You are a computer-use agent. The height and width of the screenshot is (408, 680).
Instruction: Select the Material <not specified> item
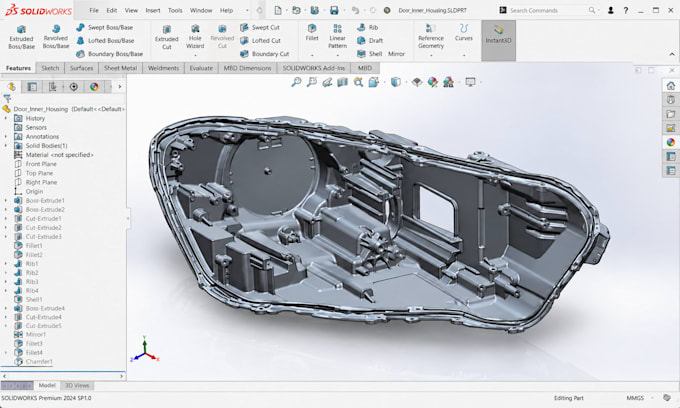59,155
